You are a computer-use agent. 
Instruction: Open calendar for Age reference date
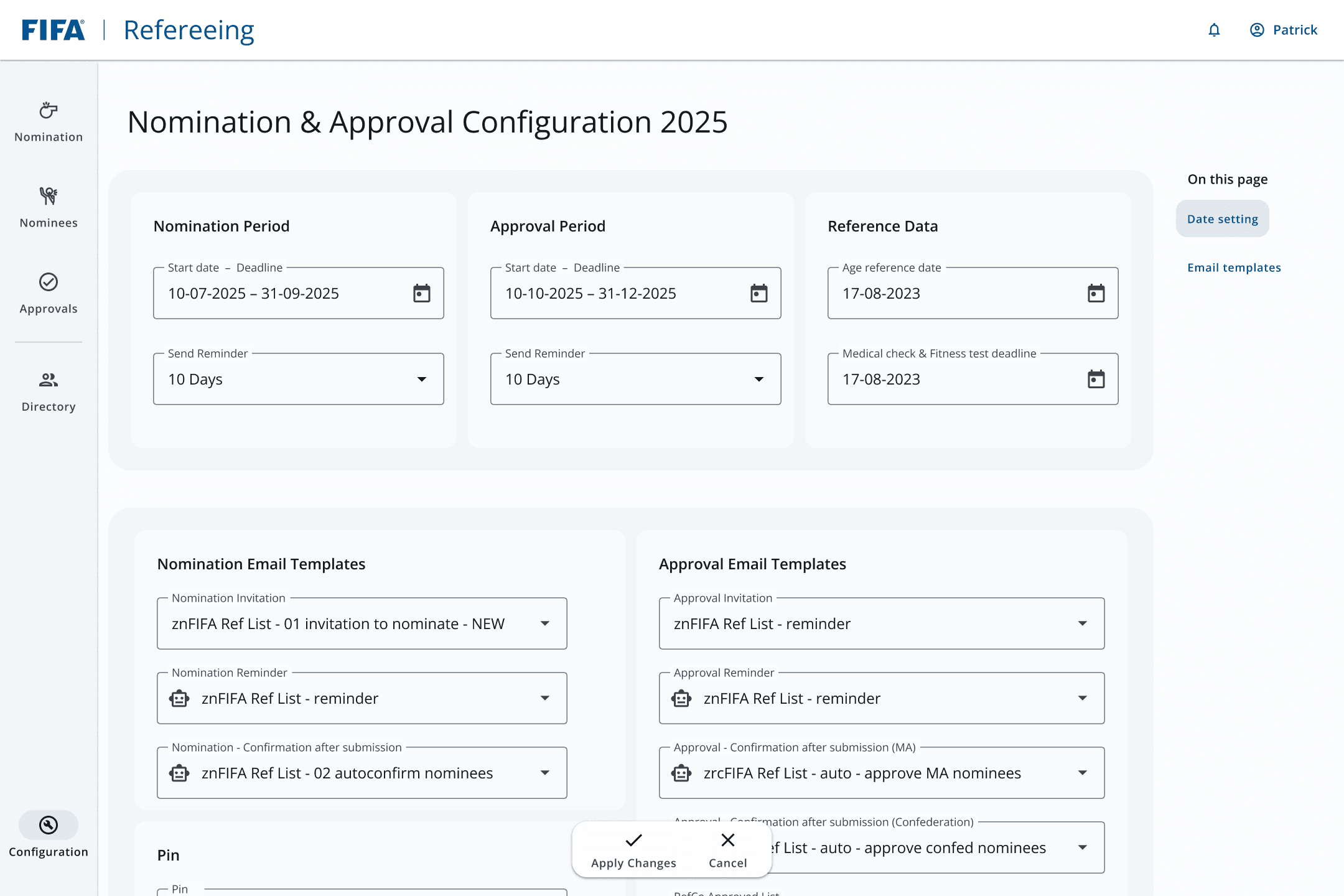coord(1096,293)
